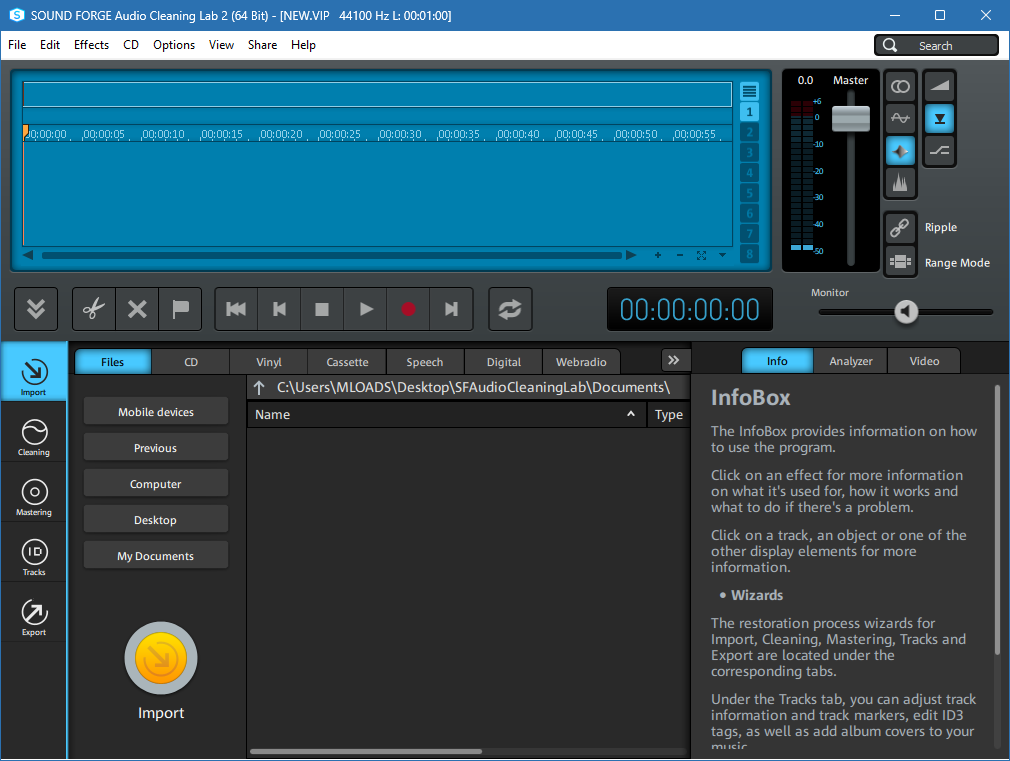Toggle the spectral display button
Viewport: 1010px width, 761px height.
click(x=900, y=184)
